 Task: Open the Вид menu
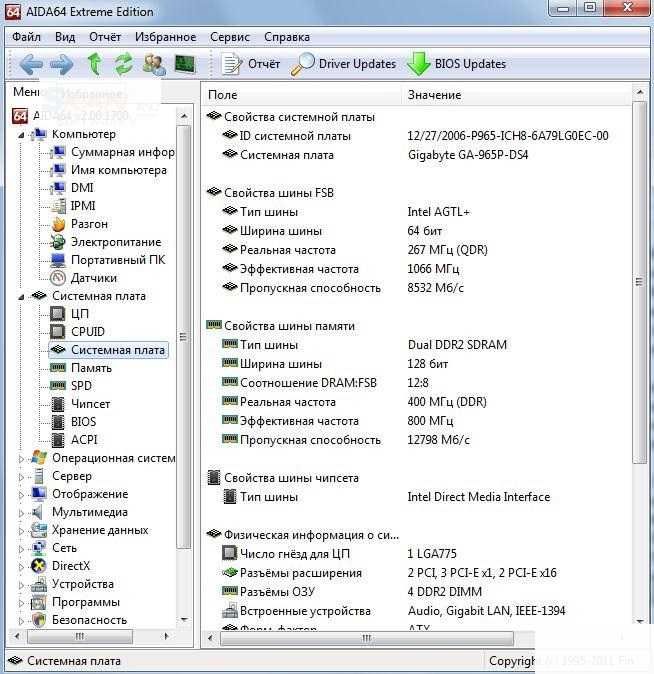[65, 37]
